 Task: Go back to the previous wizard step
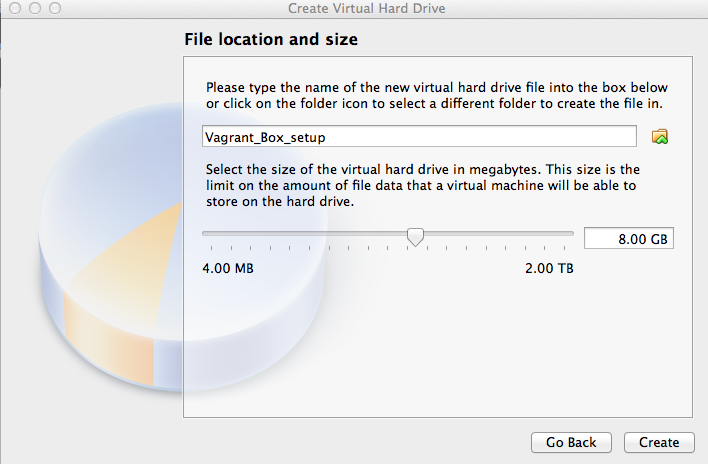[x=571, y=442]
